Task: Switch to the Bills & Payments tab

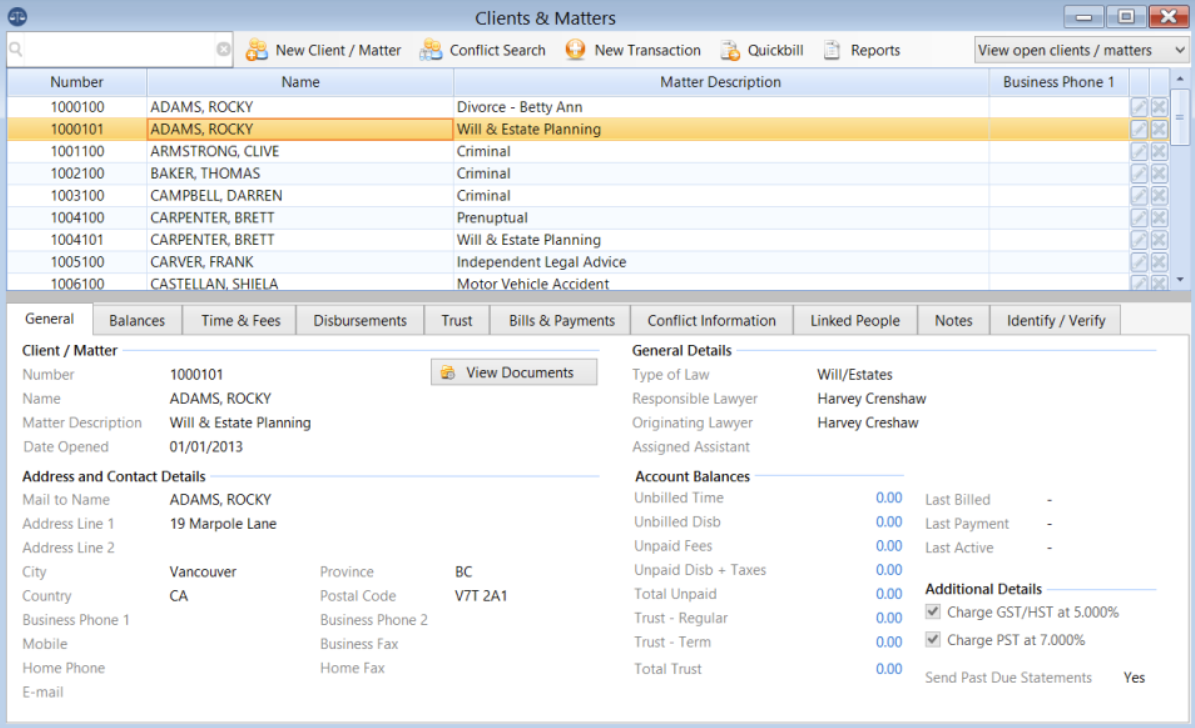Action: [560, 320]
